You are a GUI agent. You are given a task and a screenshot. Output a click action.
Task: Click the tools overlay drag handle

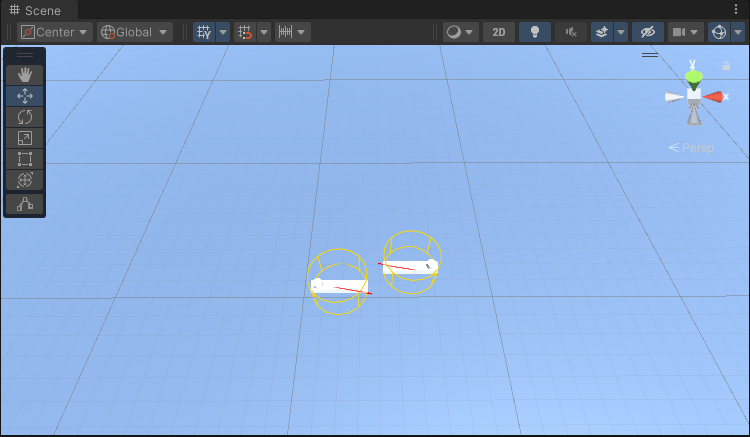pos(25,55)
